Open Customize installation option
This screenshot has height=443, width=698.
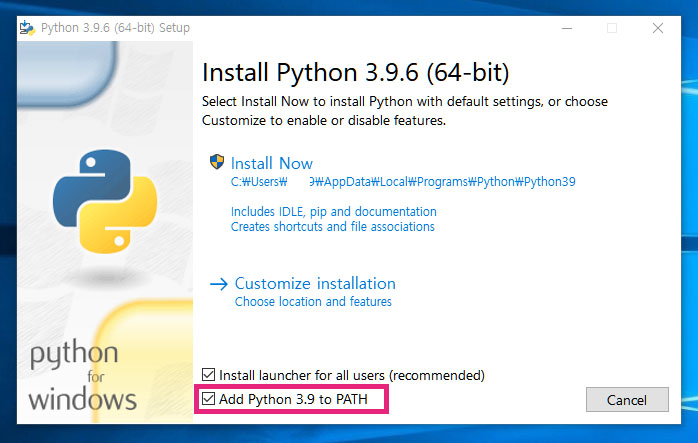315,284
